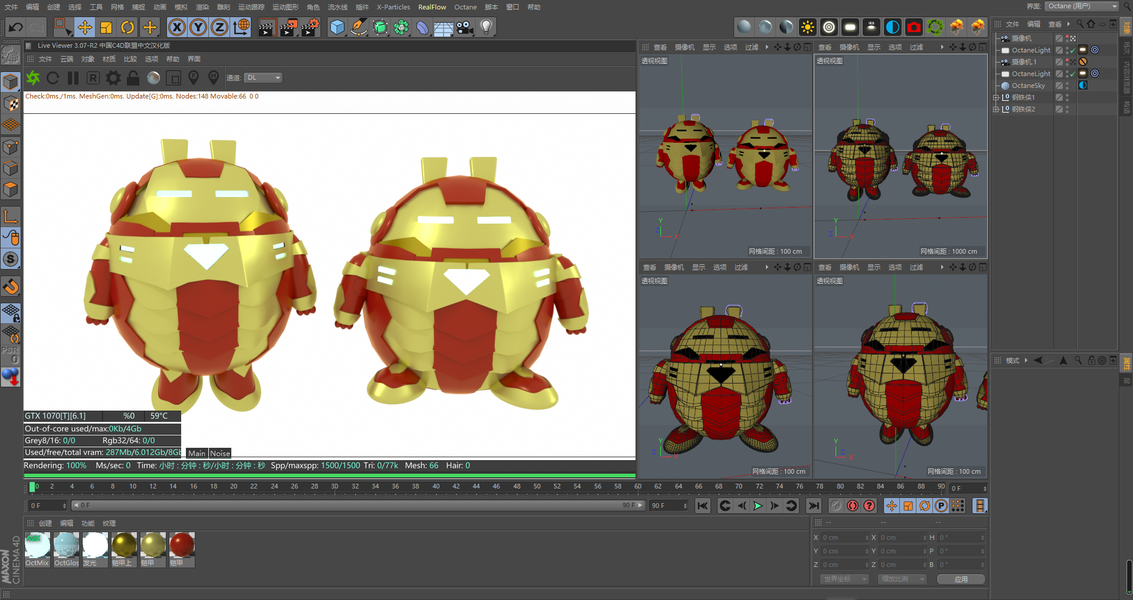The height and width of the screenshot is (600, 1133).
Task: Select the Move tool in the top toolbar
Action: pyautogui.click(x=85, y=27)
